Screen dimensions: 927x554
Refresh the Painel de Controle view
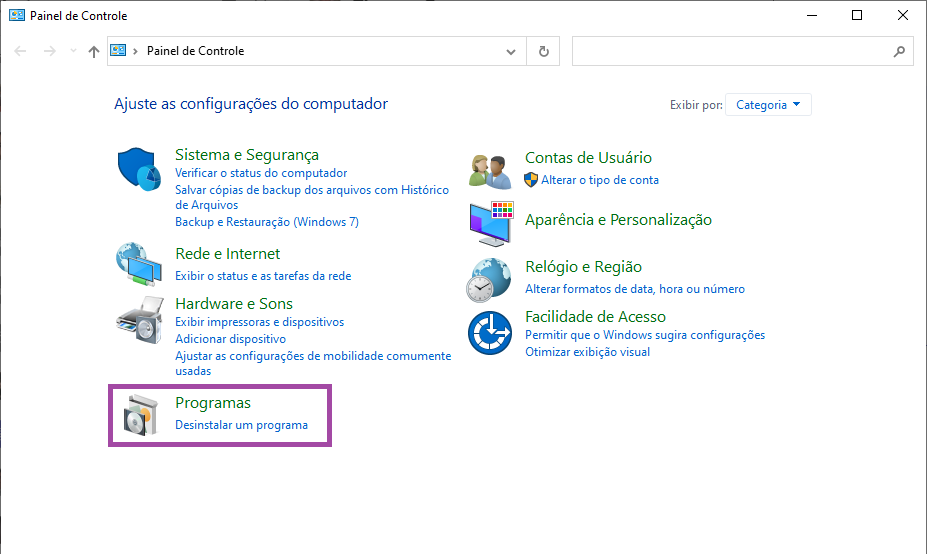[x=543, y=51]
